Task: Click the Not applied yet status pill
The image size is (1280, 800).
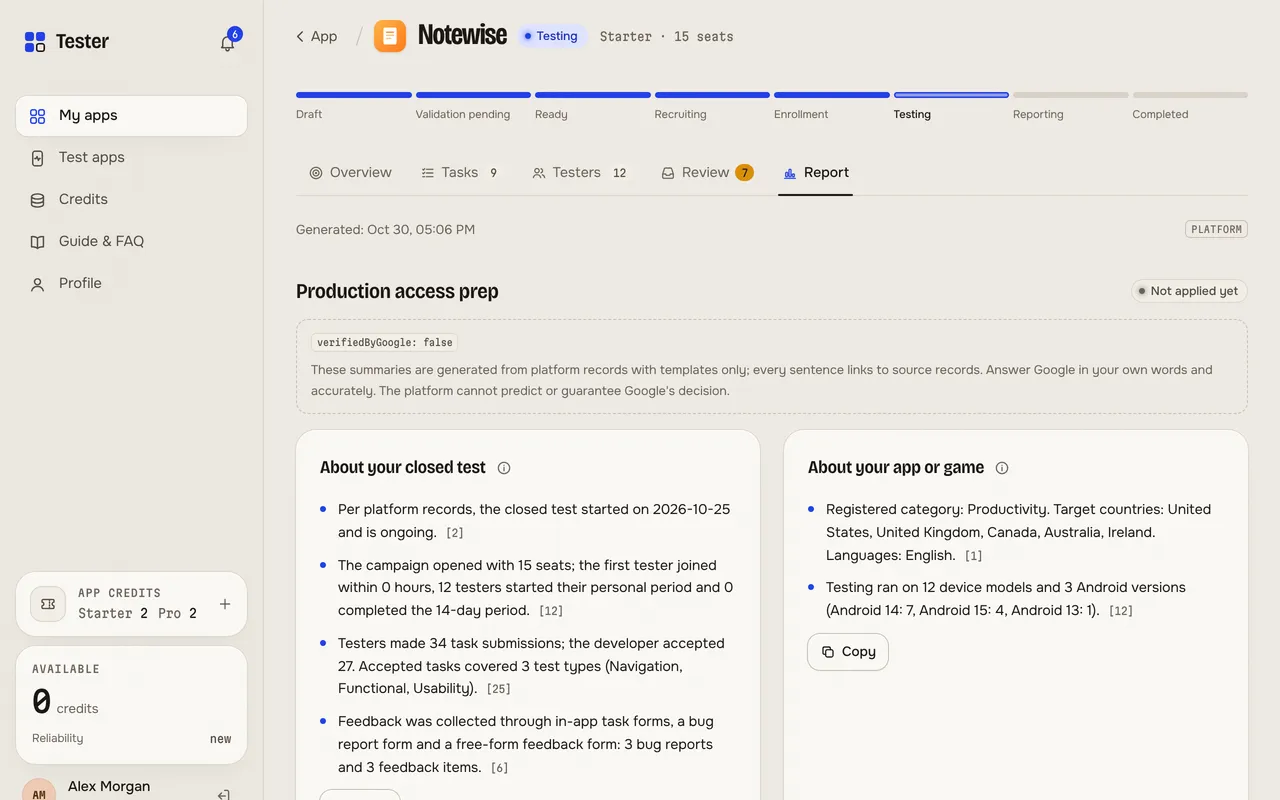Action: click(1189, 291)
